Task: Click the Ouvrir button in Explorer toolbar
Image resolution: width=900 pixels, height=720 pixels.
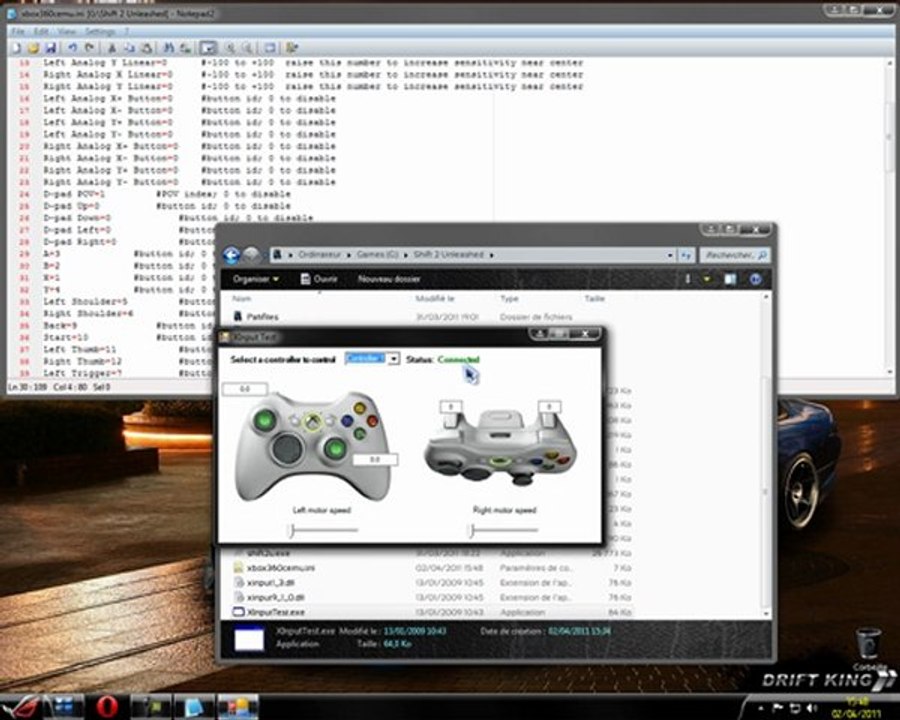Action: click(x=320, y=279)
